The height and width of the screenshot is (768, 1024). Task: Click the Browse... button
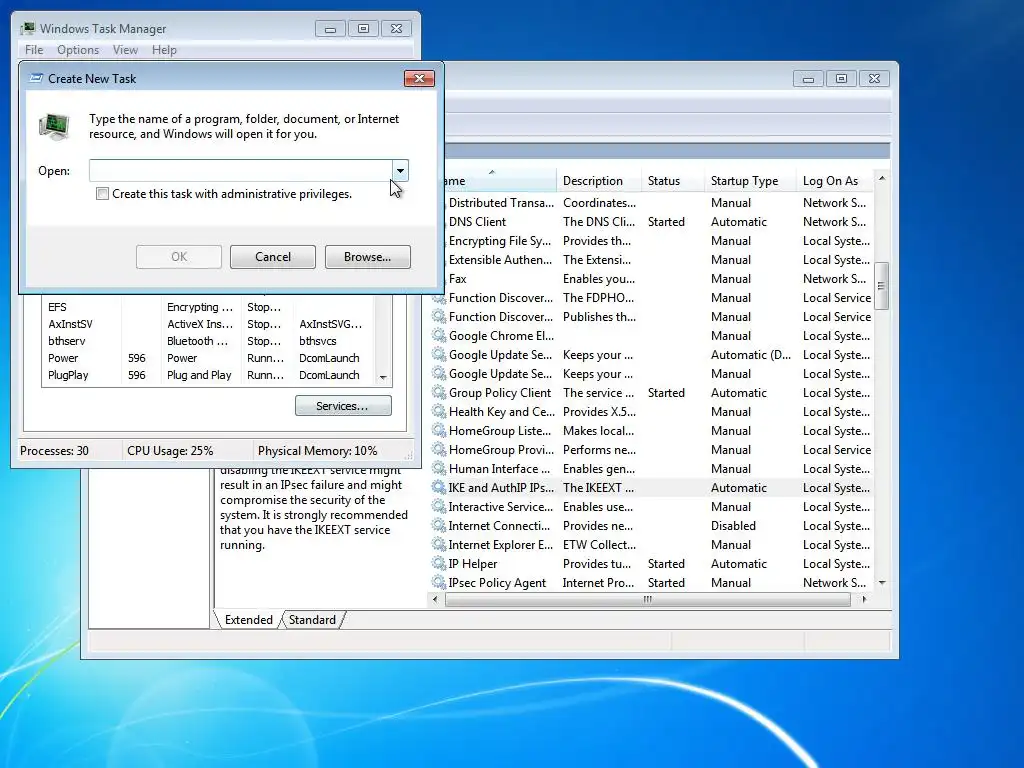pos(368,257)
